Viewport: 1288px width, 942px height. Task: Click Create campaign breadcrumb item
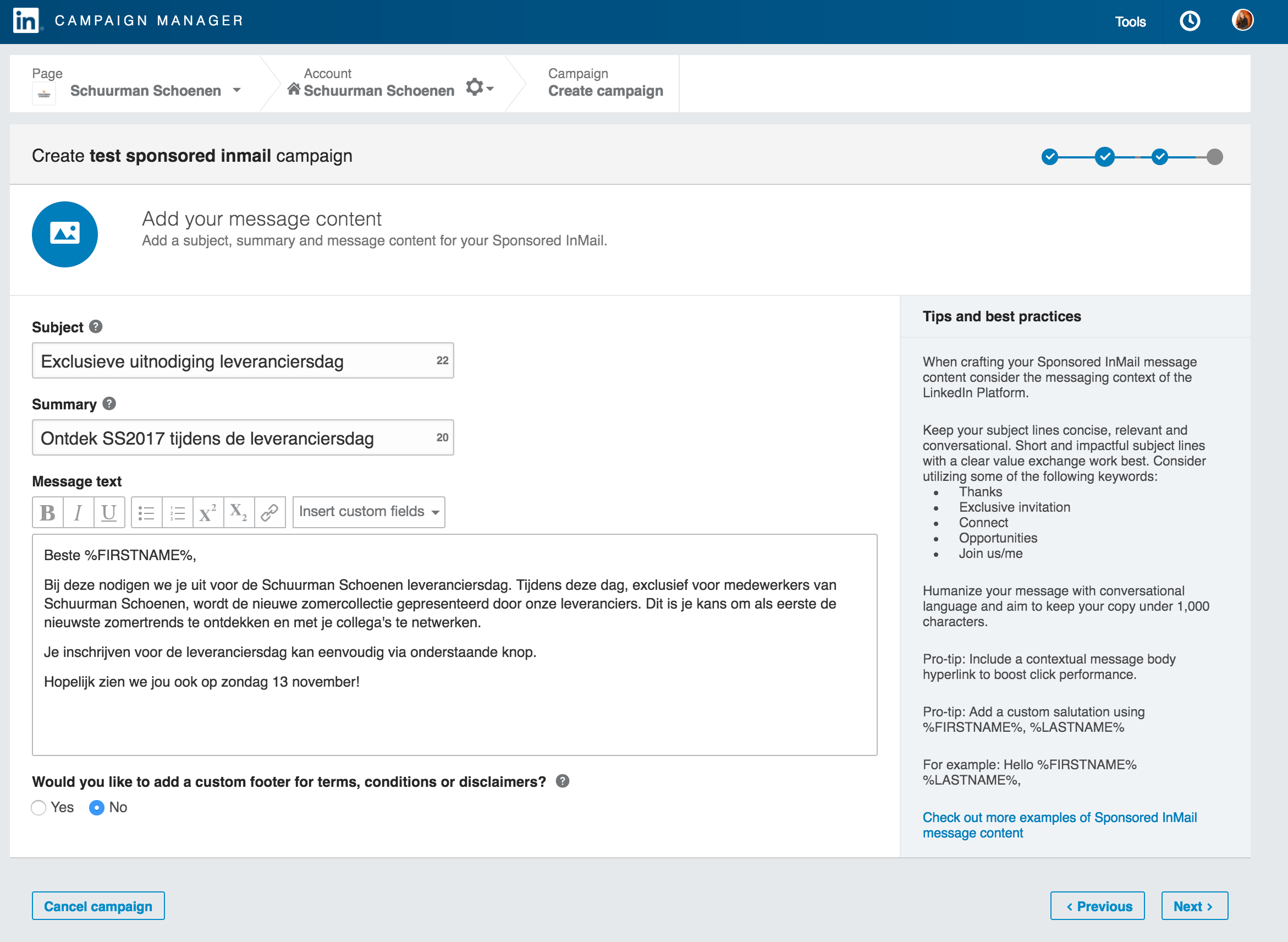tap(606, 91)
